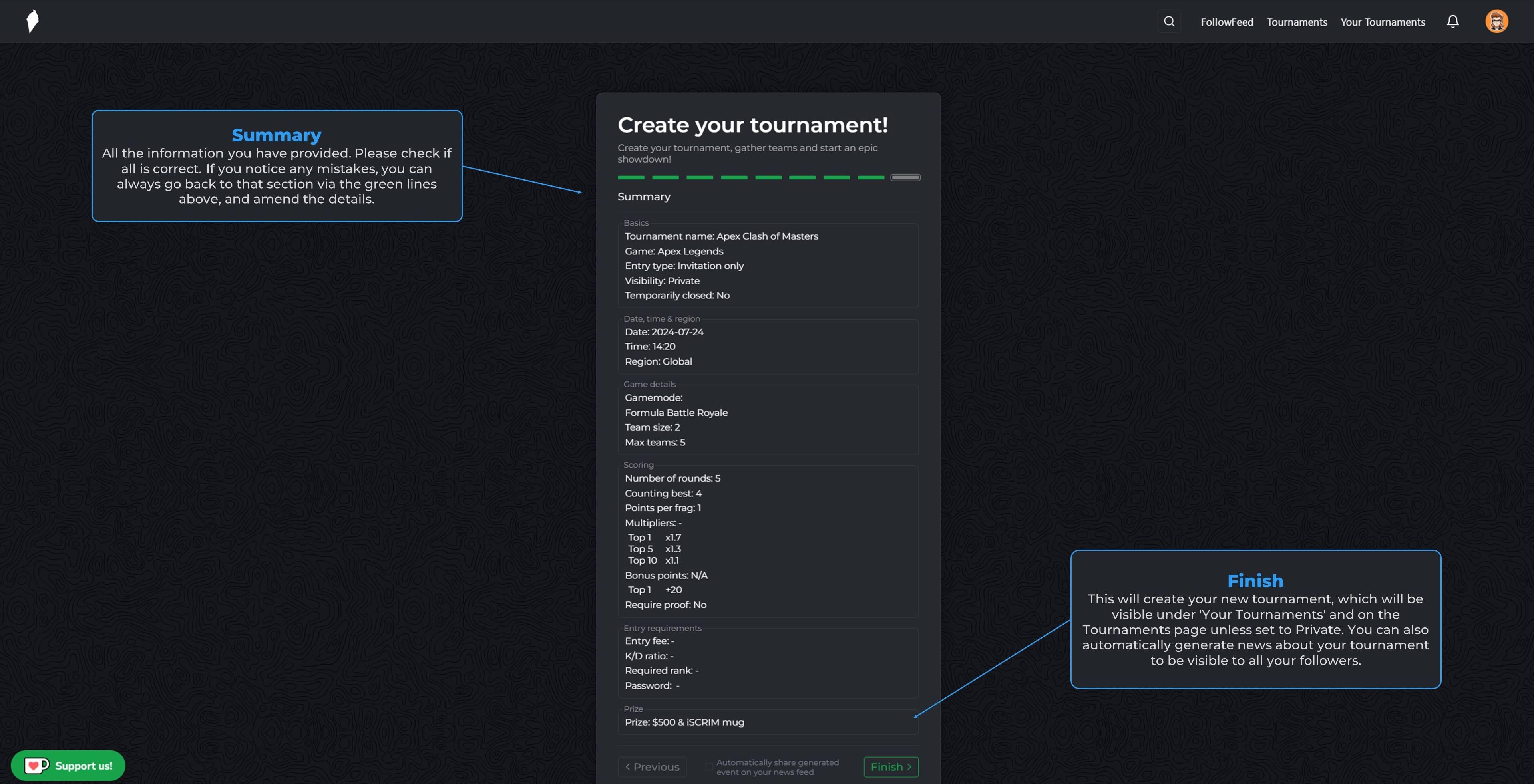The width and height of the screenshot is (1534, 784).
Task: Jump to second green progress step
Action: click(665, 177)
